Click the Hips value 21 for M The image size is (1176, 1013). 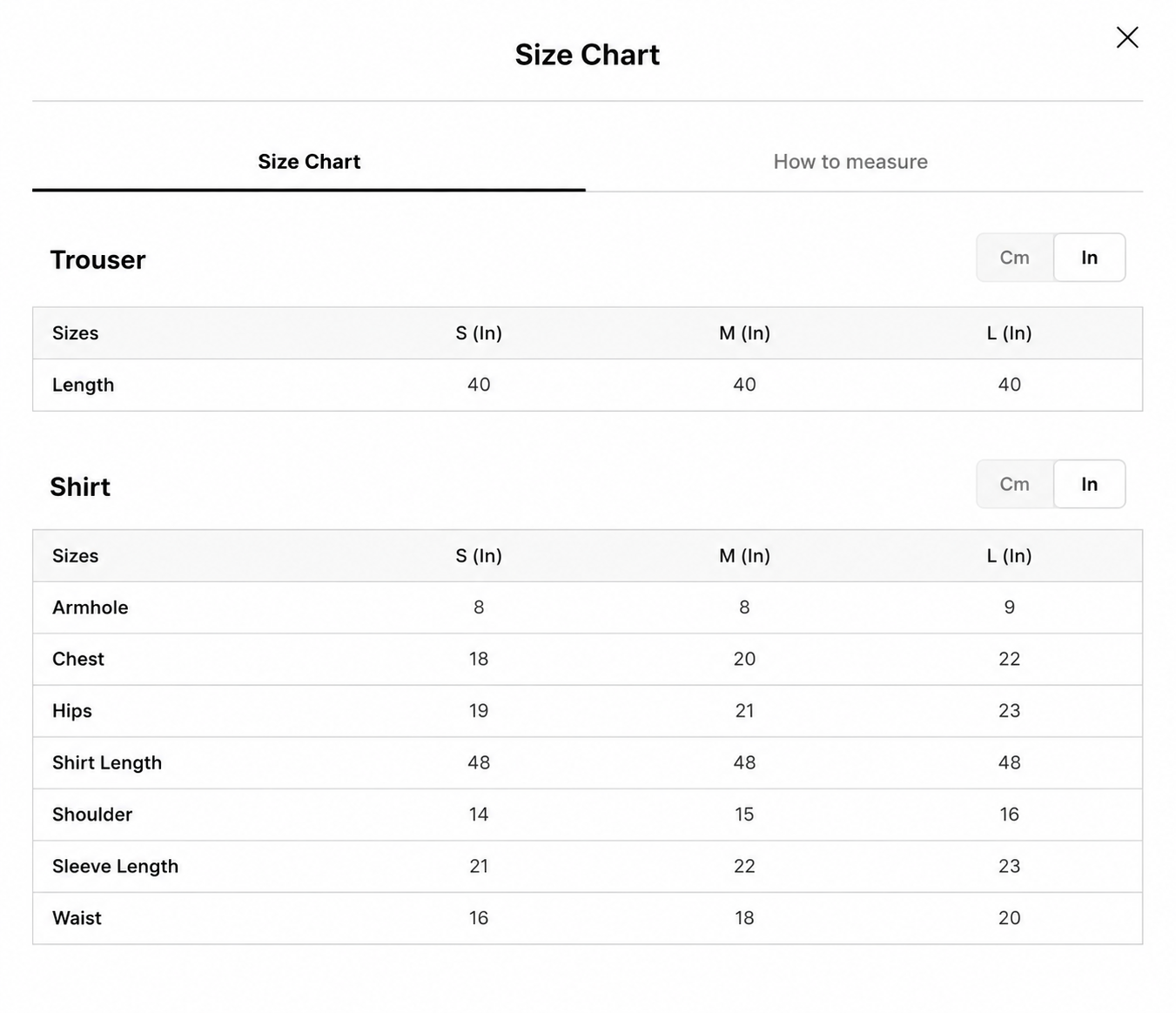tap(744, 711)
